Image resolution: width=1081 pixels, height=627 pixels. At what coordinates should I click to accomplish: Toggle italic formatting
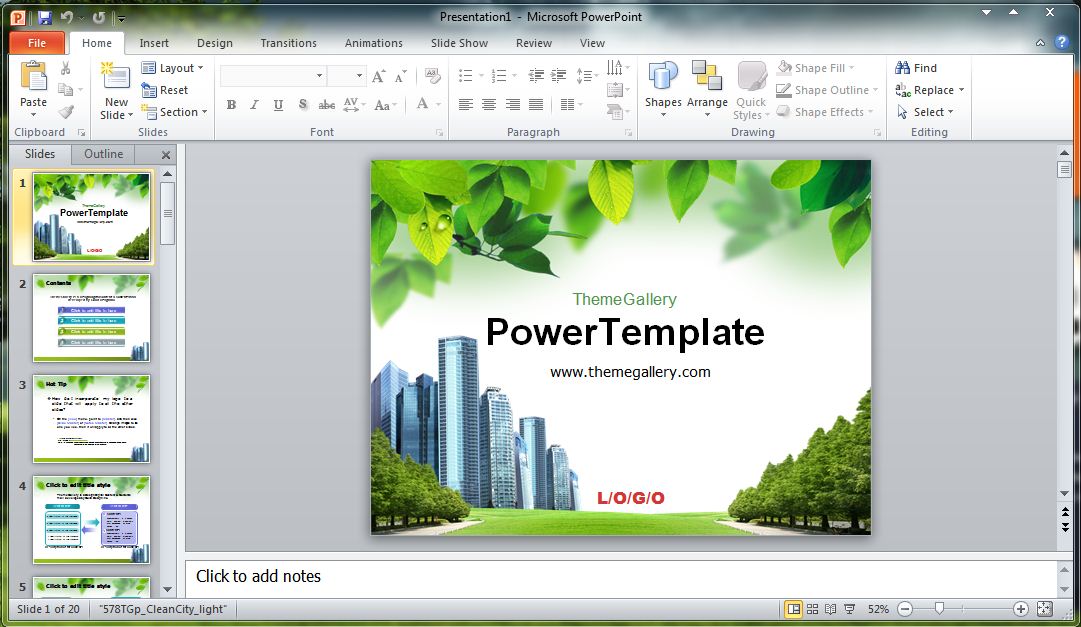pos(253,104)
